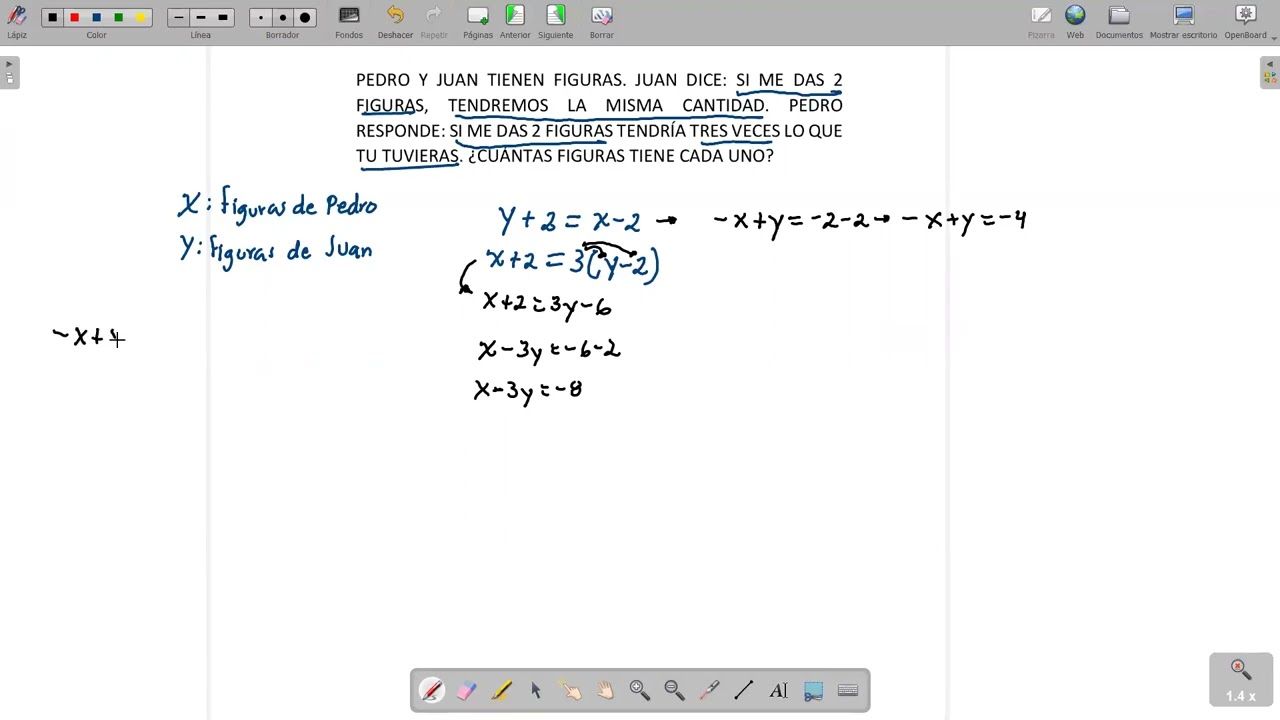Select black pen color
The image size is (1280, 720).
point(52,17)
